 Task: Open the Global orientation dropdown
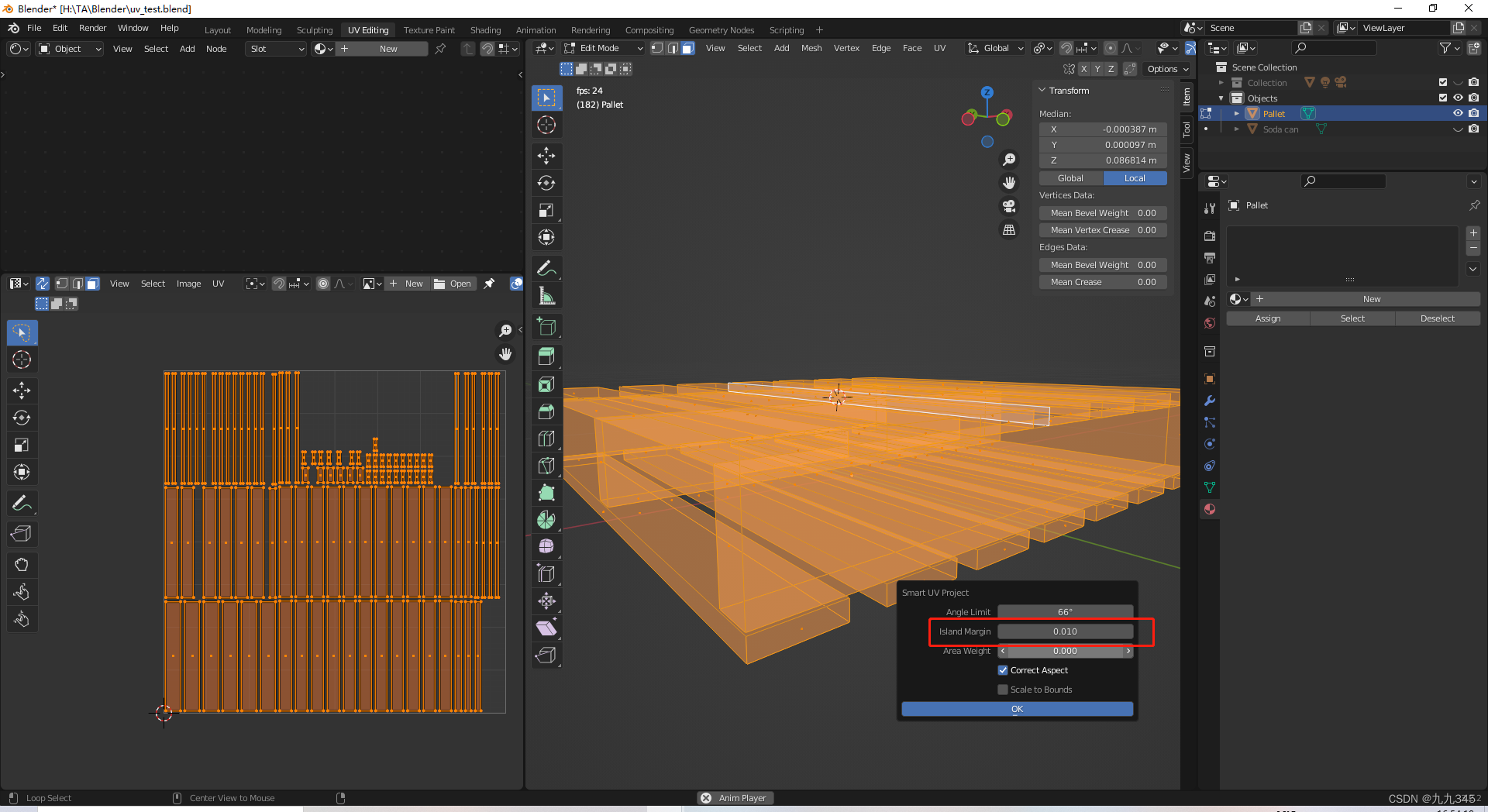tap(996, 48)
